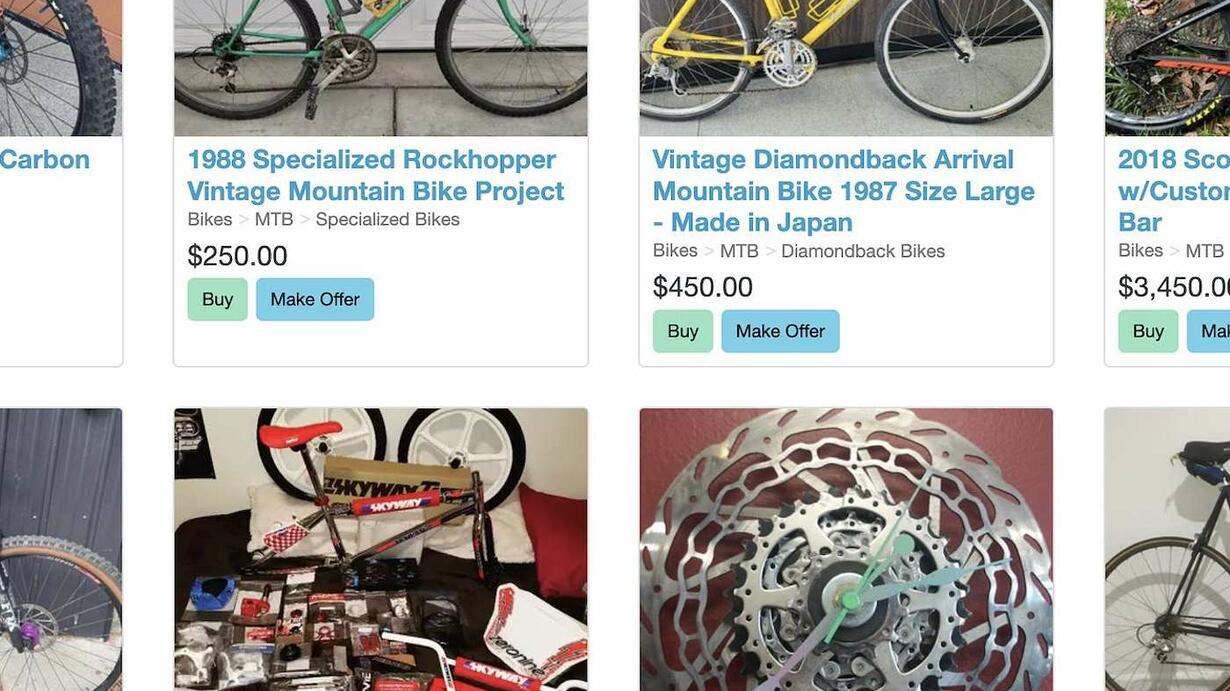Open the 1988 Specialized Rockhopper listing title
The height and width of the screenshot is (691, 1230).
(x=376, y=175)
